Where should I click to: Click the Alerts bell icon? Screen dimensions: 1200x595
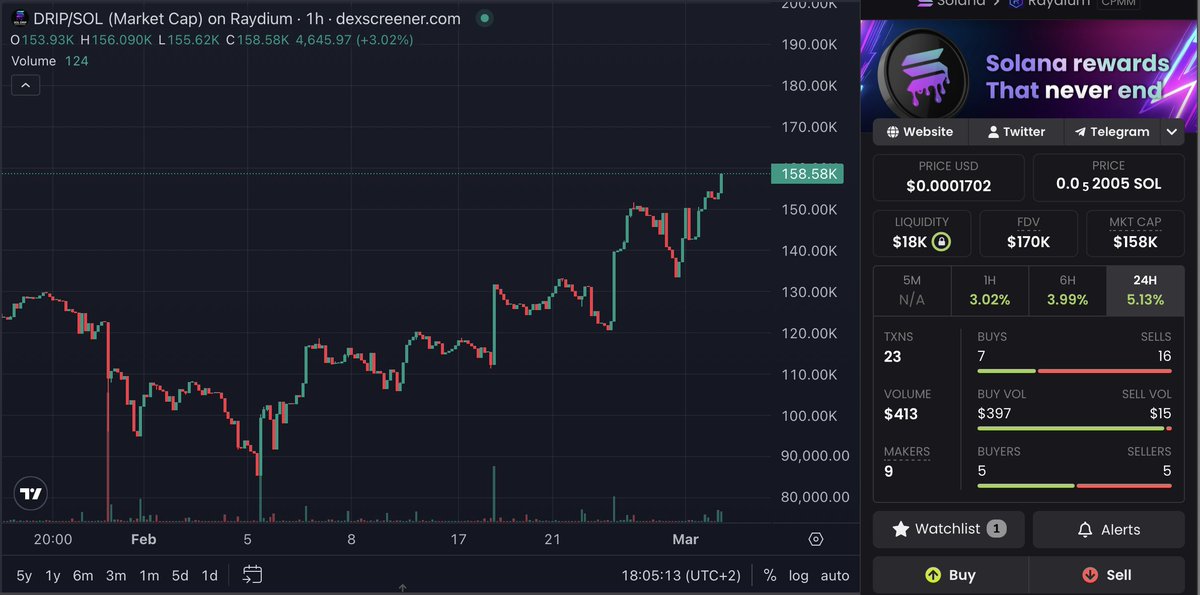tap(1083, 529)
